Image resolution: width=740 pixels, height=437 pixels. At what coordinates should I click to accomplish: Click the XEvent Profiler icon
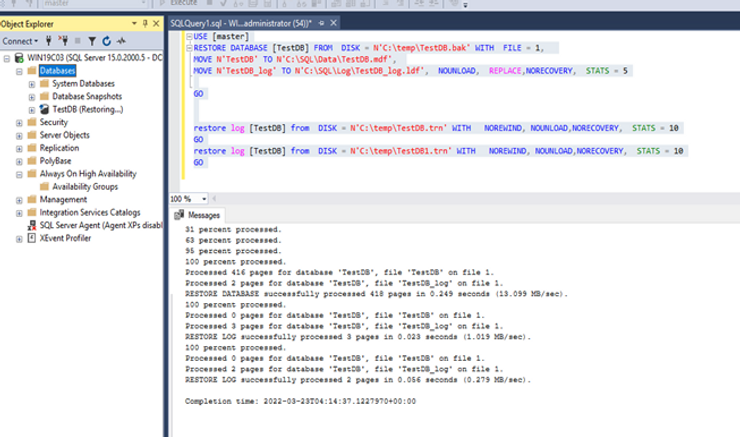(x=31, y=238)
